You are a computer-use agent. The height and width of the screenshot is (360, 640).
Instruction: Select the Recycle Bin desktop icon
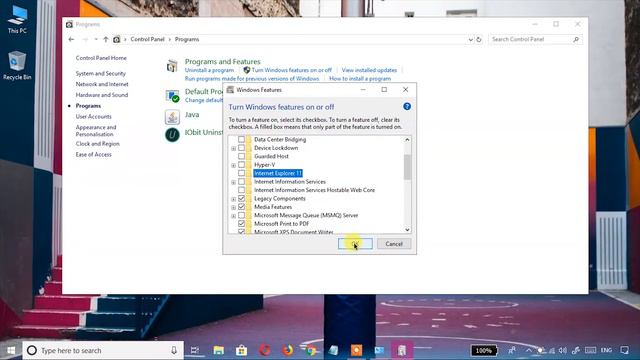[17, 65]
